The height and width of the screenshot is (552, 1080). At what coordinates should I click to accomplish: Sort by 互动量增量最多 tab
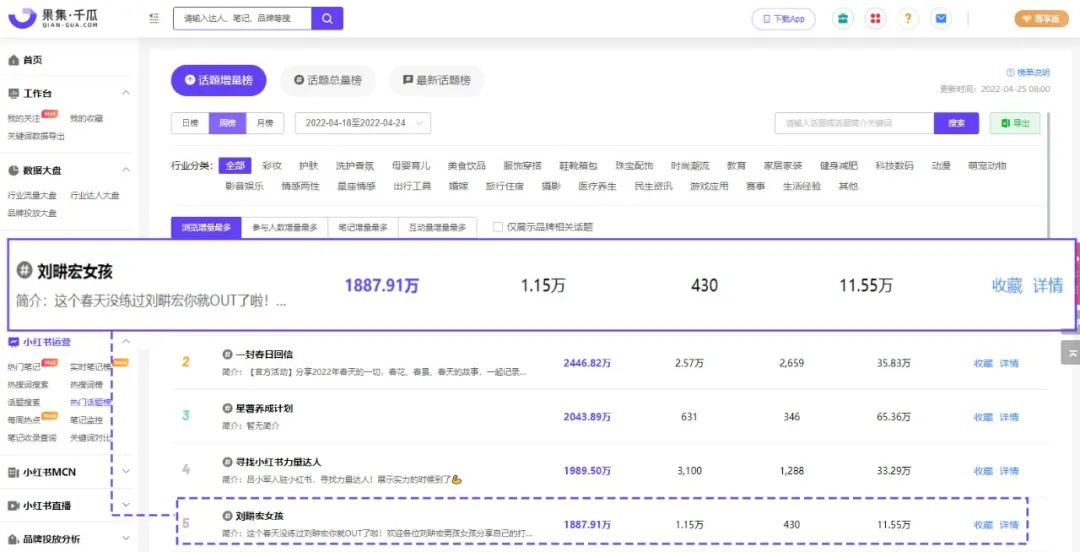coord(437,227)
